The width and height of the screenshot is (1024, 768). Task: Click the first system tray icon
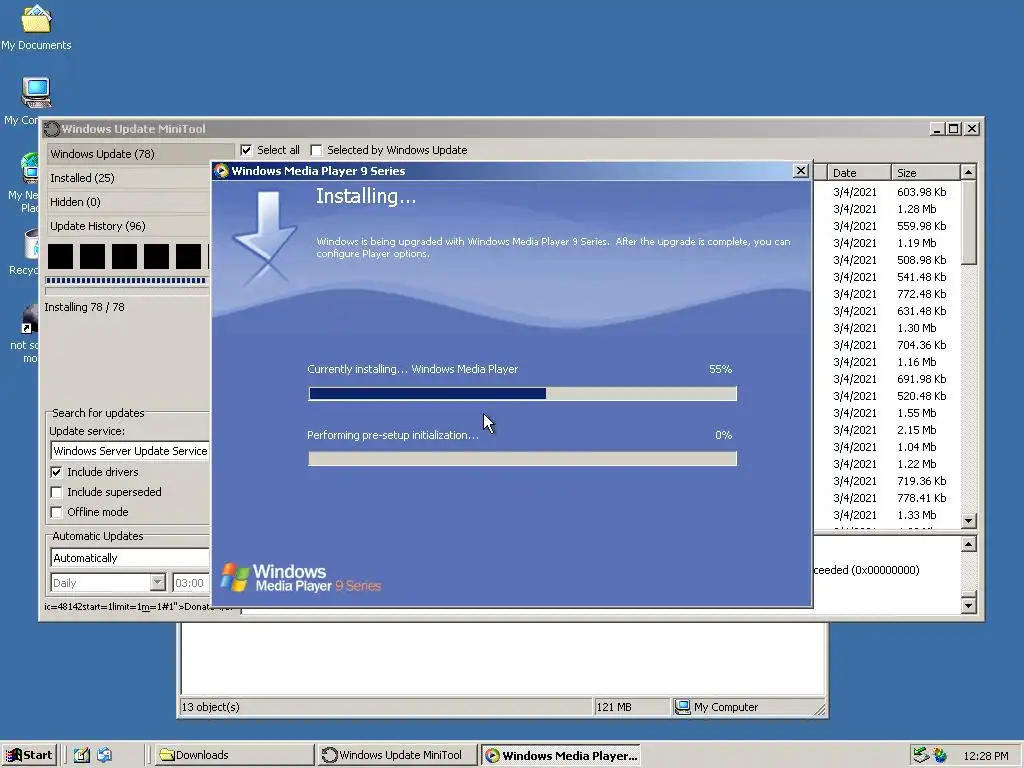(x=920, y=755)
